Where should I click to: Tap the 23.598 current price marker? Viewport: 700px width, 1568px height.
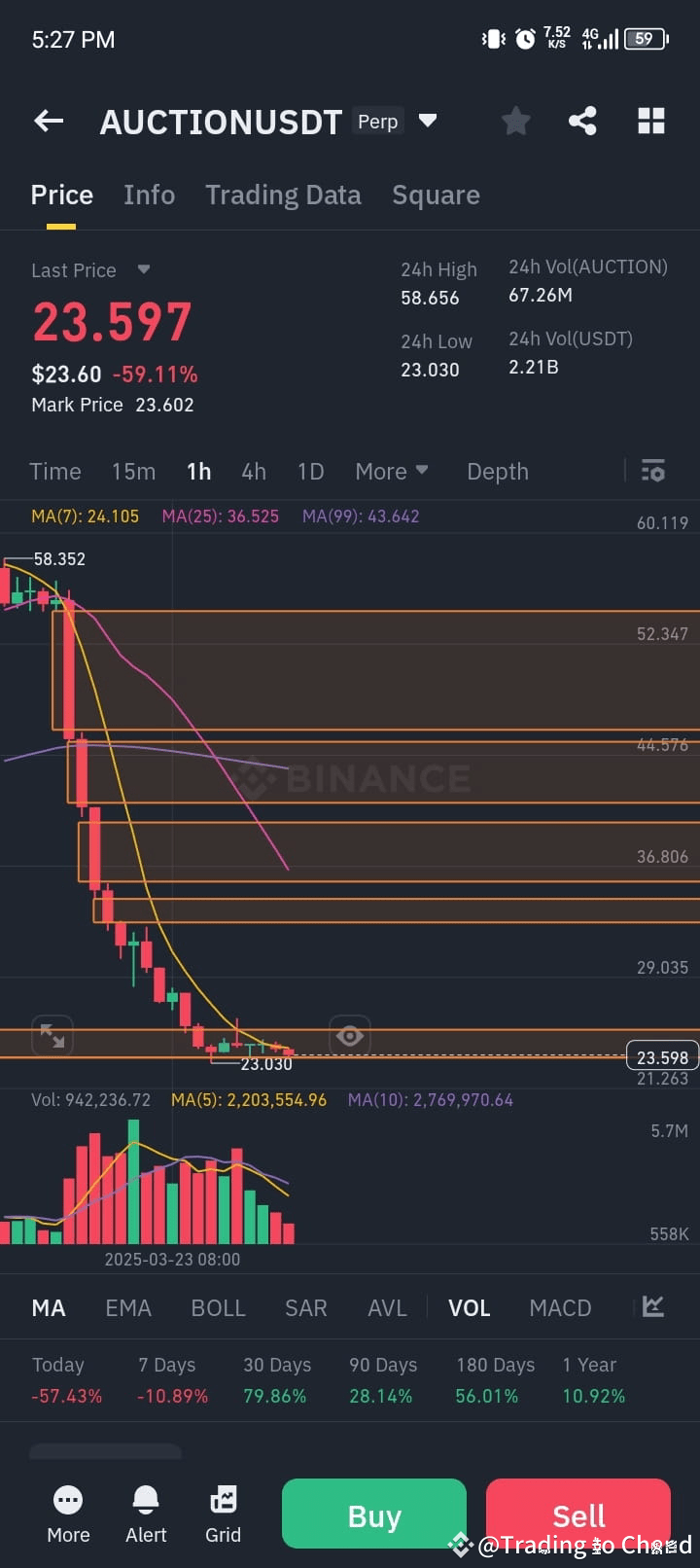[x=662, y=1057]
